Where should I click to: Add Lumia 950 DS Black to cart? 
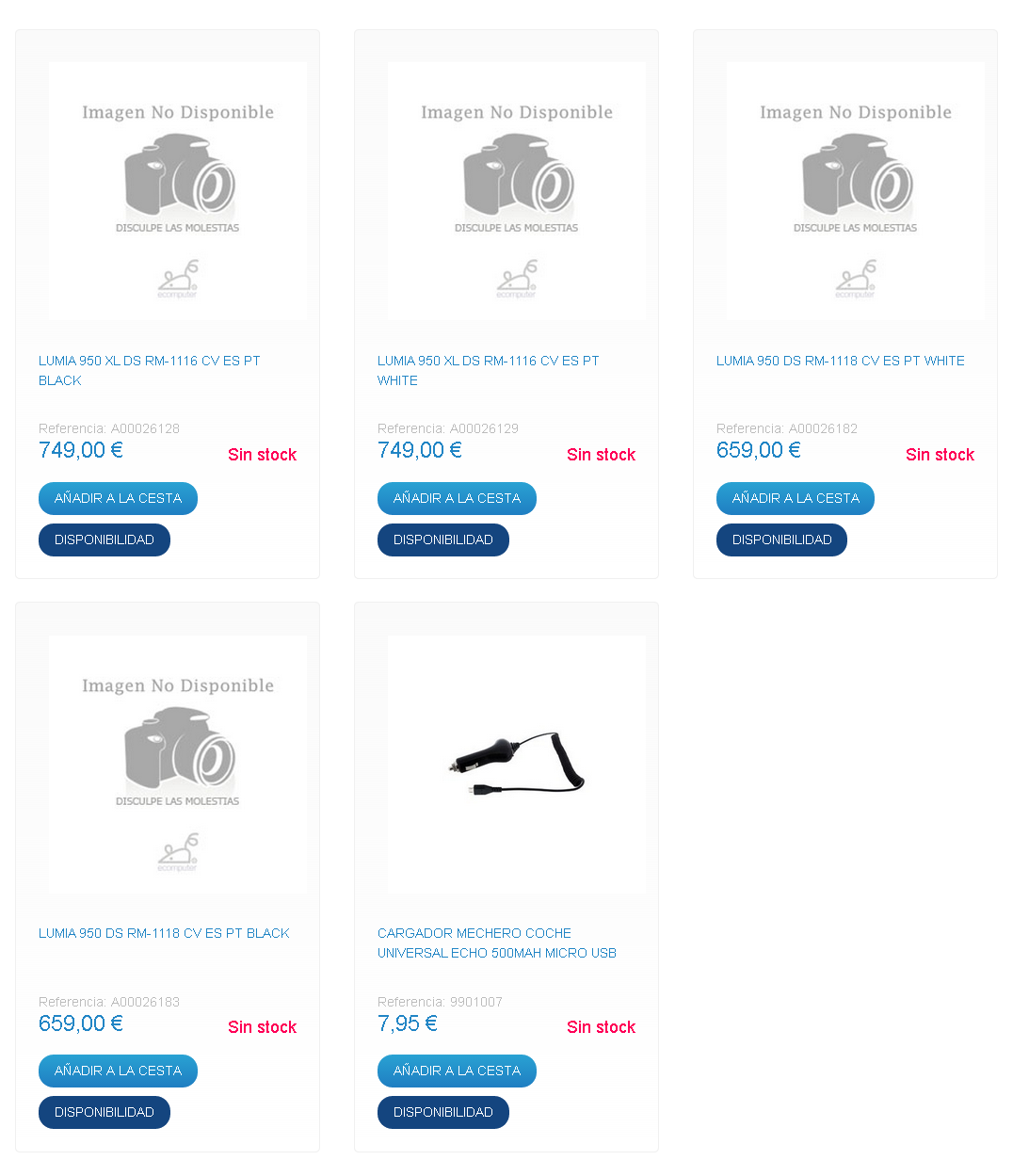point(118,1071)
